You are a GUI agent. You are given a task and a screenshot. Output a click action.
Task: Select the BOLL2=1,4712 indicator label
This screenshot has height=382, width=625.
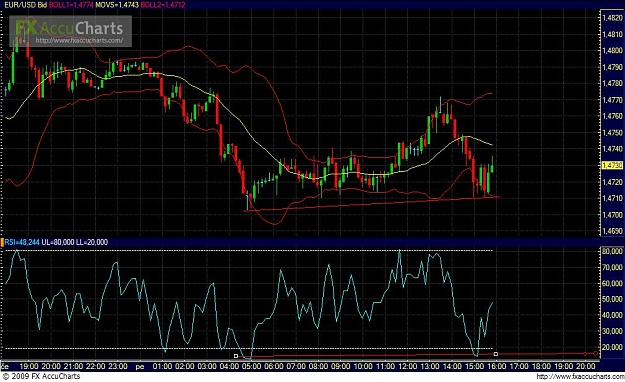[x=163, y=5]
